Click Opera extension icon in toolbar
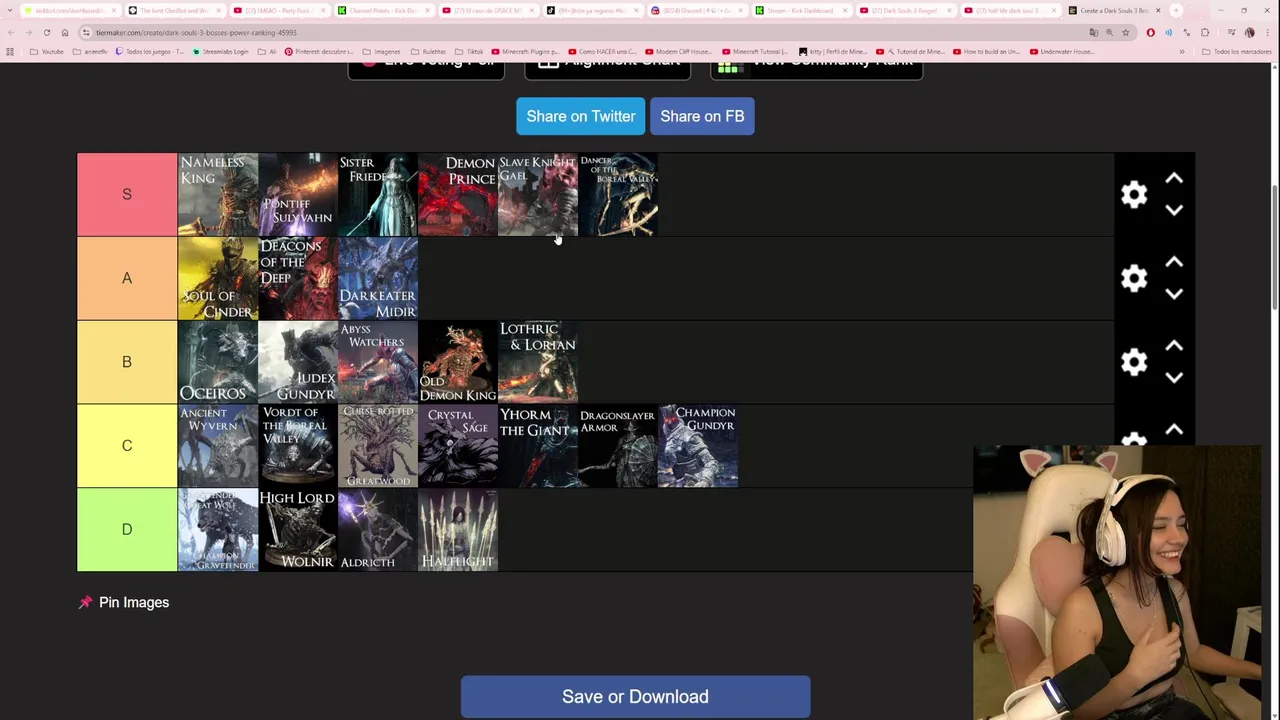Viewport: 1280px width, 720px height. [1151, 33]
